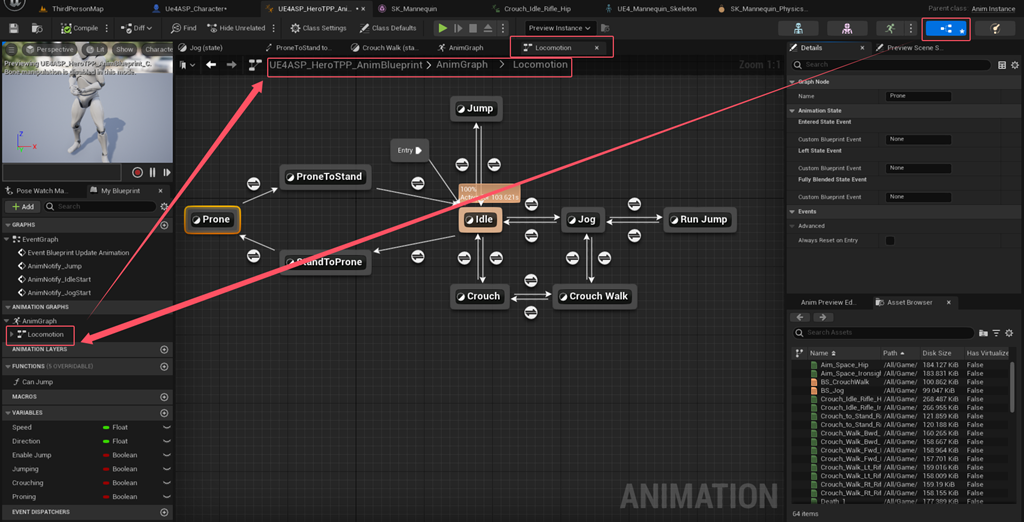This screenshot has width=1024, height=522.
Task: Switch to Skeletal Mesh mode icon
Action: point(847,28)
